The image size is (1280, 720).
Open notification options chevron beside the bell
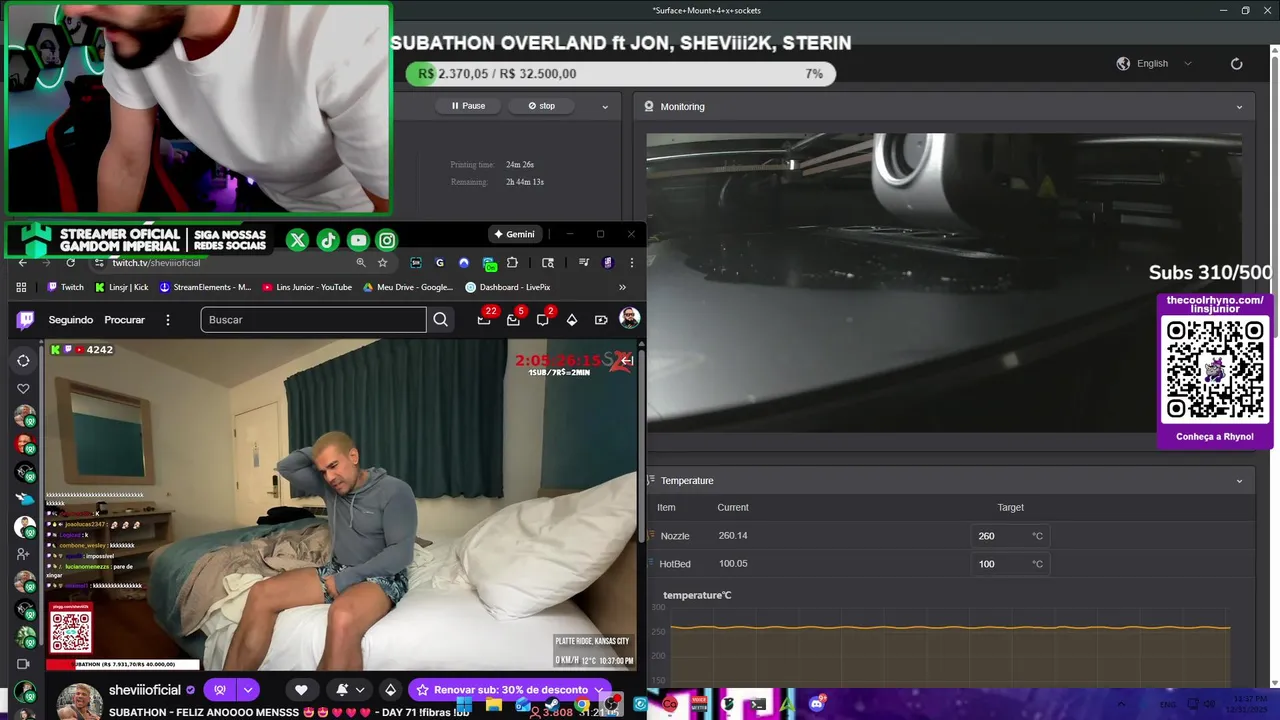click(x=360, y=690)
